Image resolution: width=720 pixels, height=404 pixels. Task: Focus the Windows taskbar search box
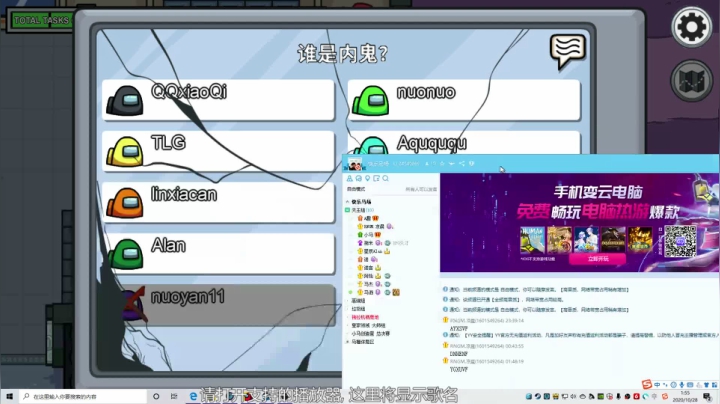click(x=83, y=396)
